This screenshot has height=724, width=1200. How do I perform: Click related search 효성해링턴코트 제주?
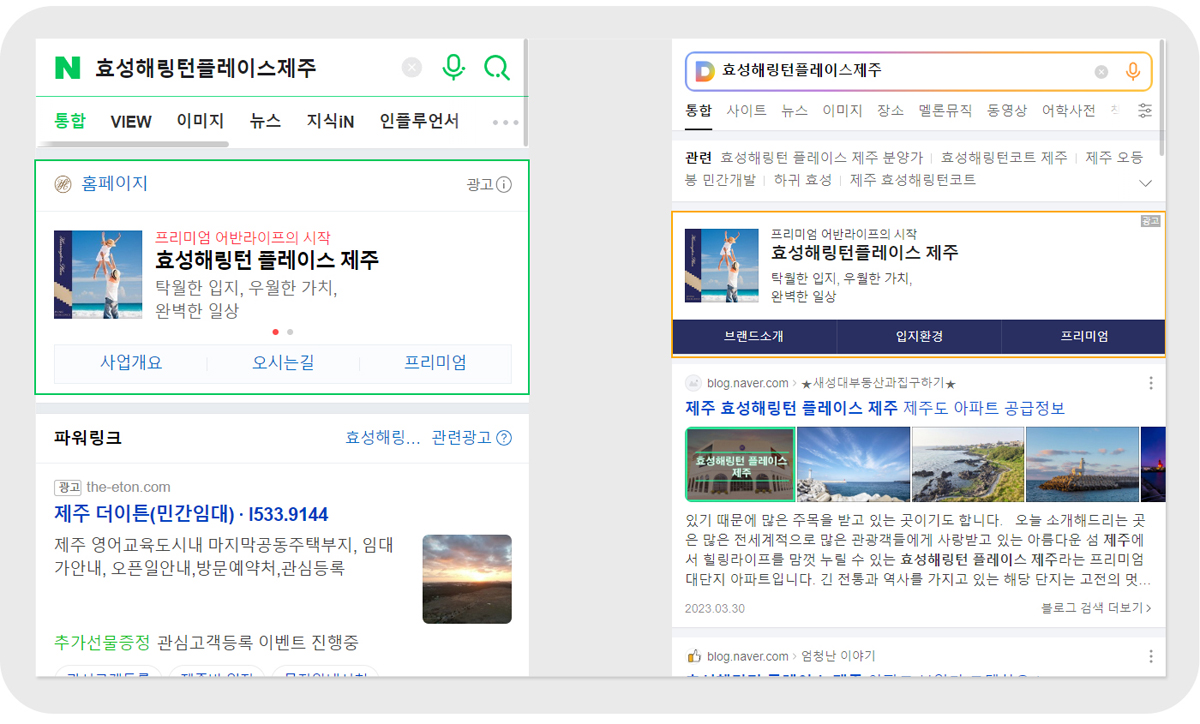coord(1004,158)
